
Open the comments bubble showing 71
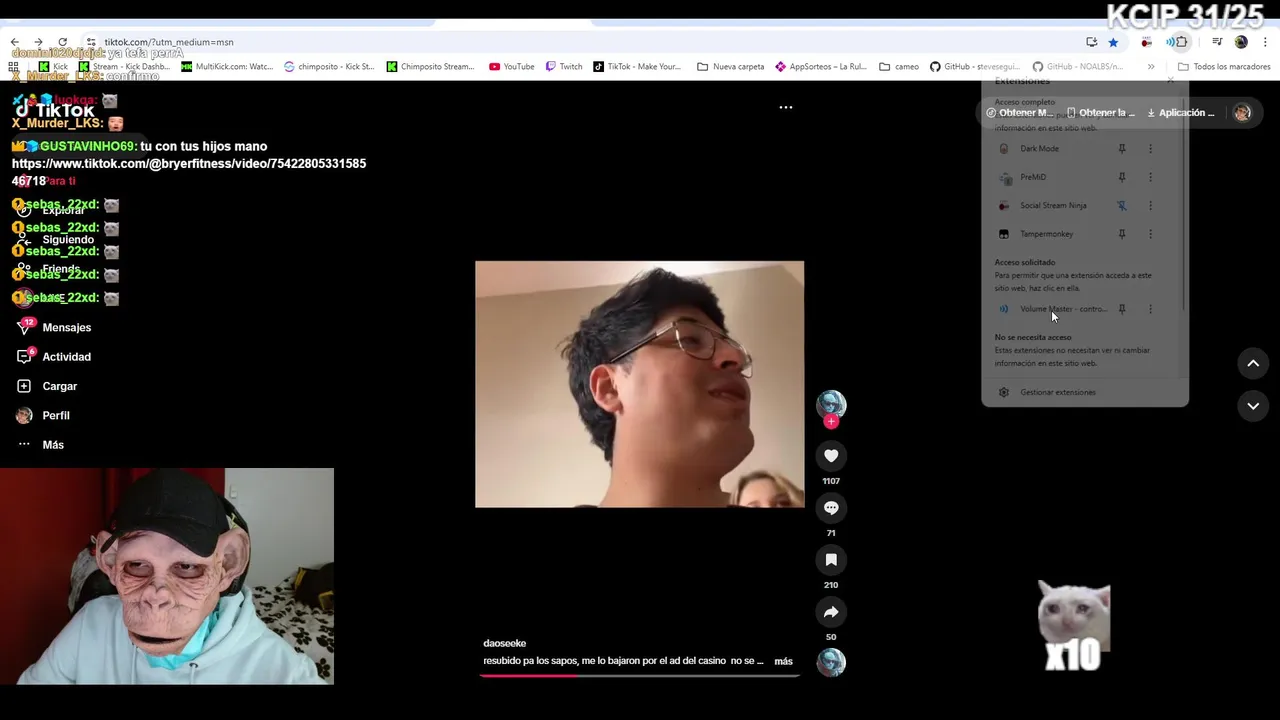point(831,508)
